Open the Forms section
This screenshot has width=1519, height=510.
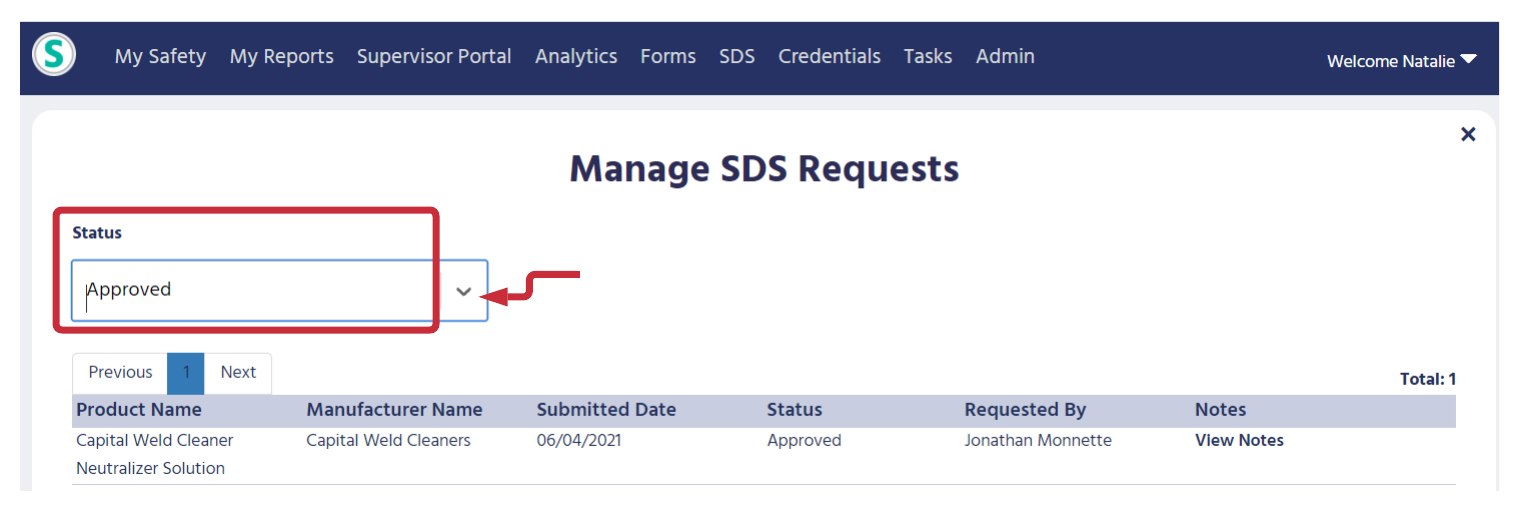pyautogui.click(x=668, y=57)
